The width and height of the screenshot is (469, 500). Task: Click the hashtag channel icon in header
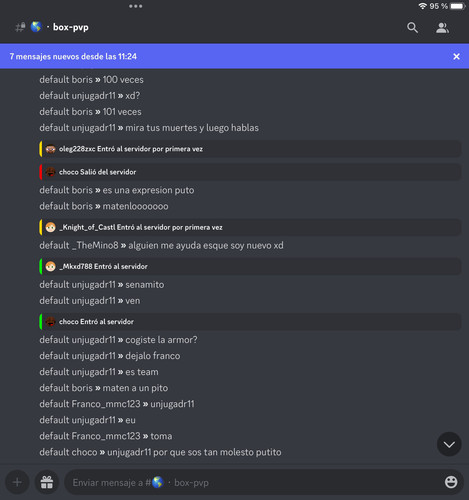20,27
